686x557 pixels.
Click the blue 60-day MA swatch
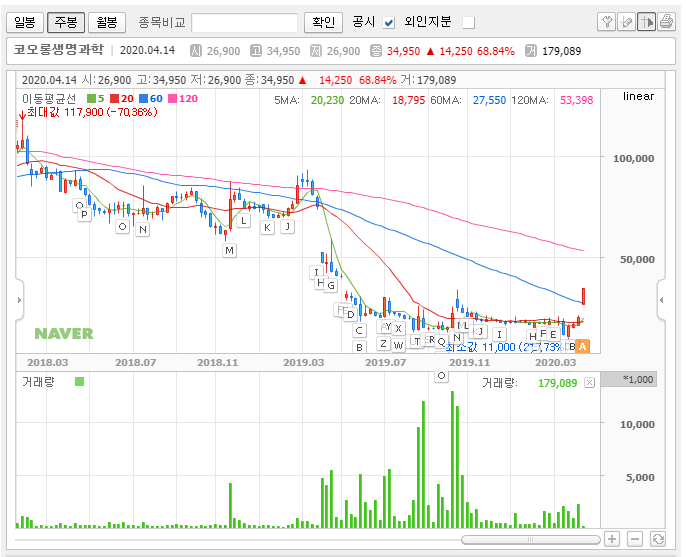point(144,99)
